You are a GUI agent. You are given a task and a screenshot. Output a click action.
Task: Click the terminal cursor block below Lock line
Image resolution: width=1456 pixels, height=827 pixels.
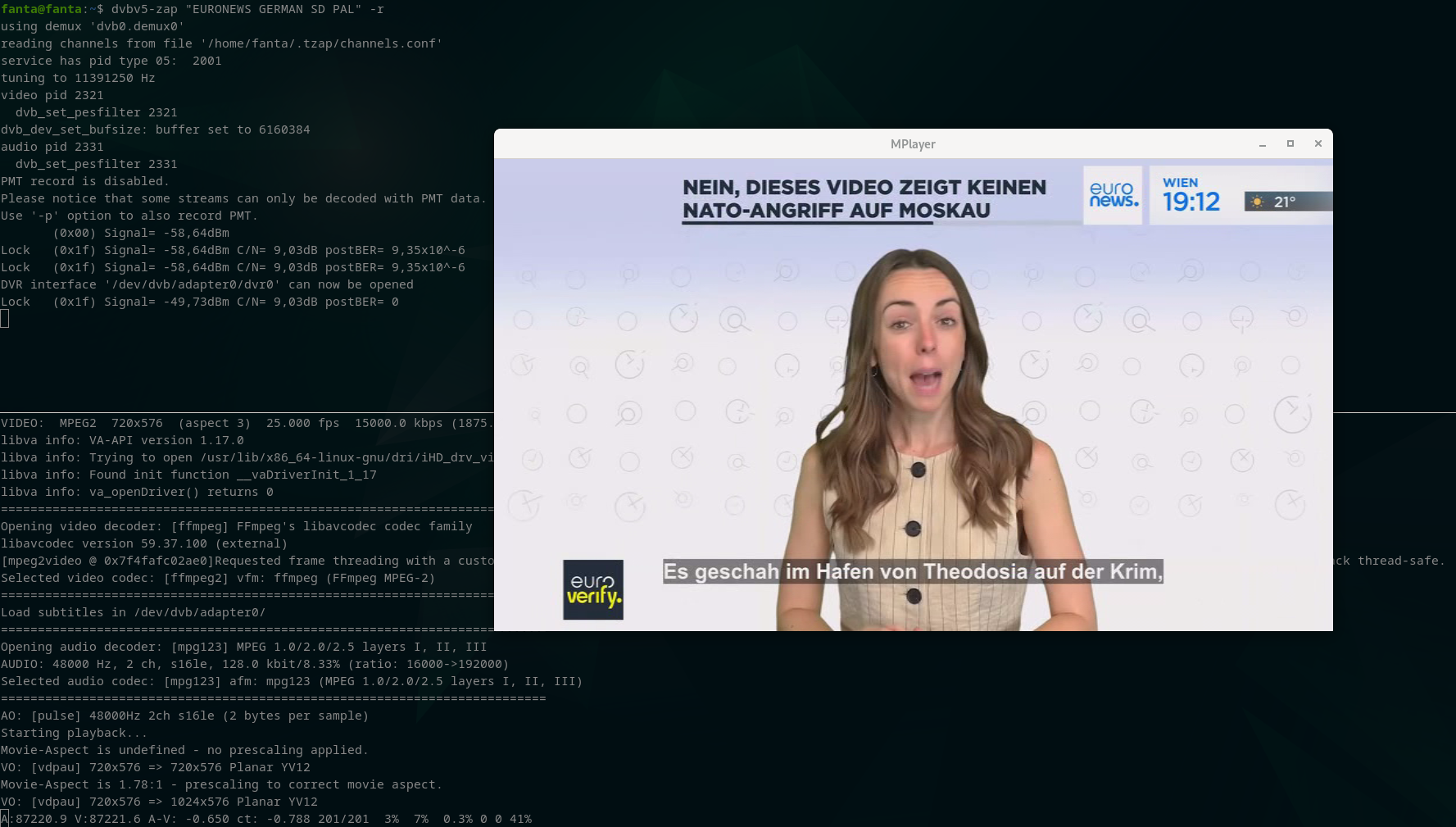5,319
